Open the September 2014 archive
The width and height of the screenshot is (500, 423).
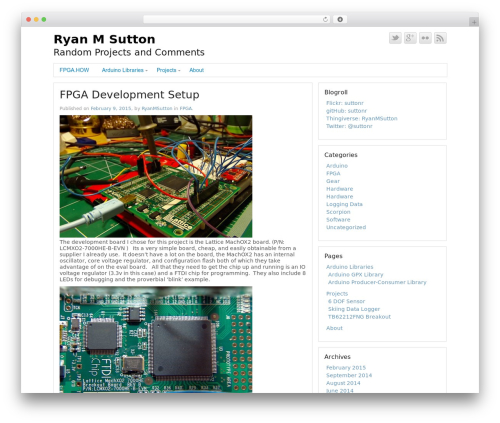coord(349,375)
